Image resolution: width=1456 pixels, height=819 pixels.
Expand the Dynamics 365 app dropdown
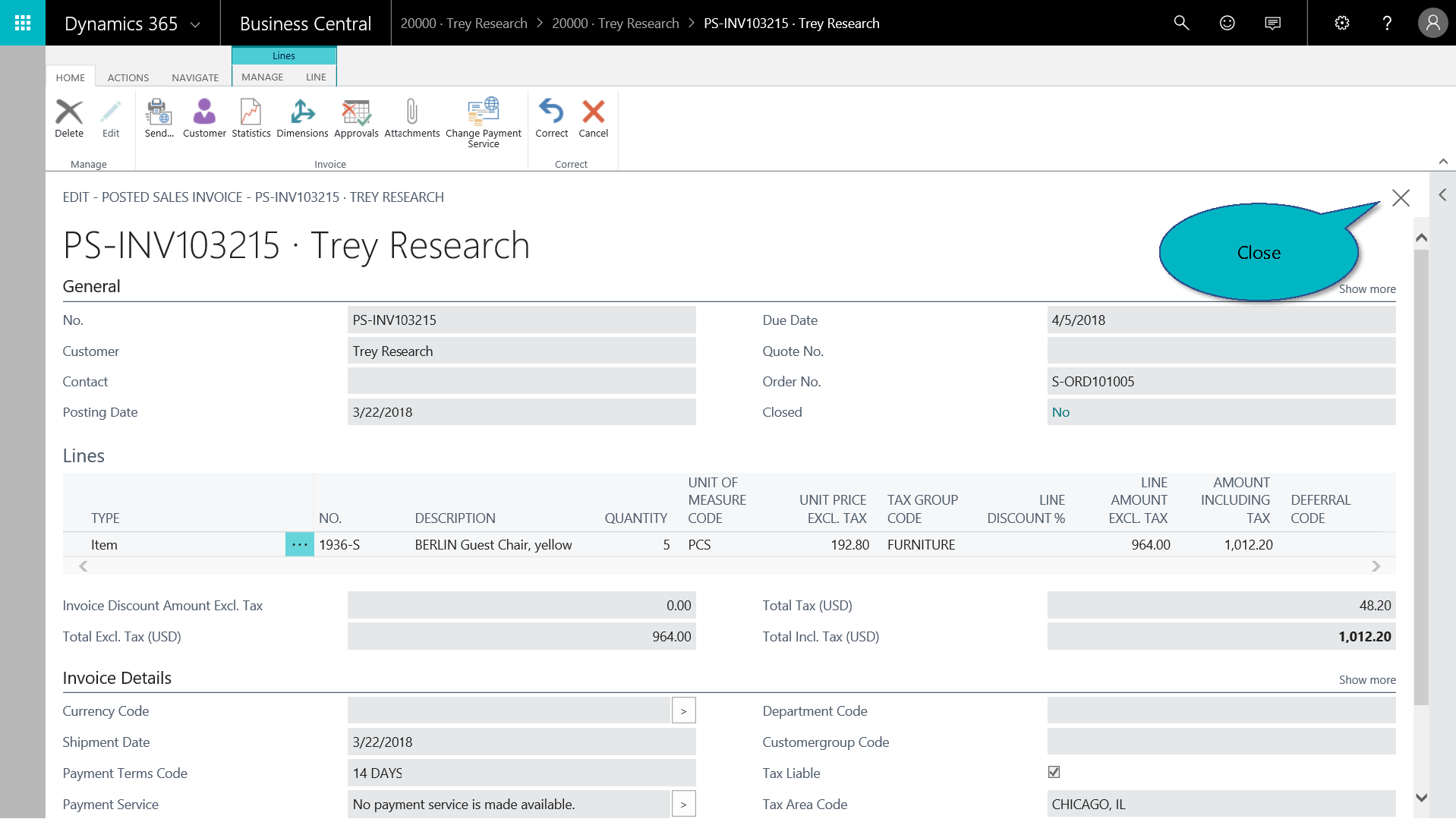point(195,24)
